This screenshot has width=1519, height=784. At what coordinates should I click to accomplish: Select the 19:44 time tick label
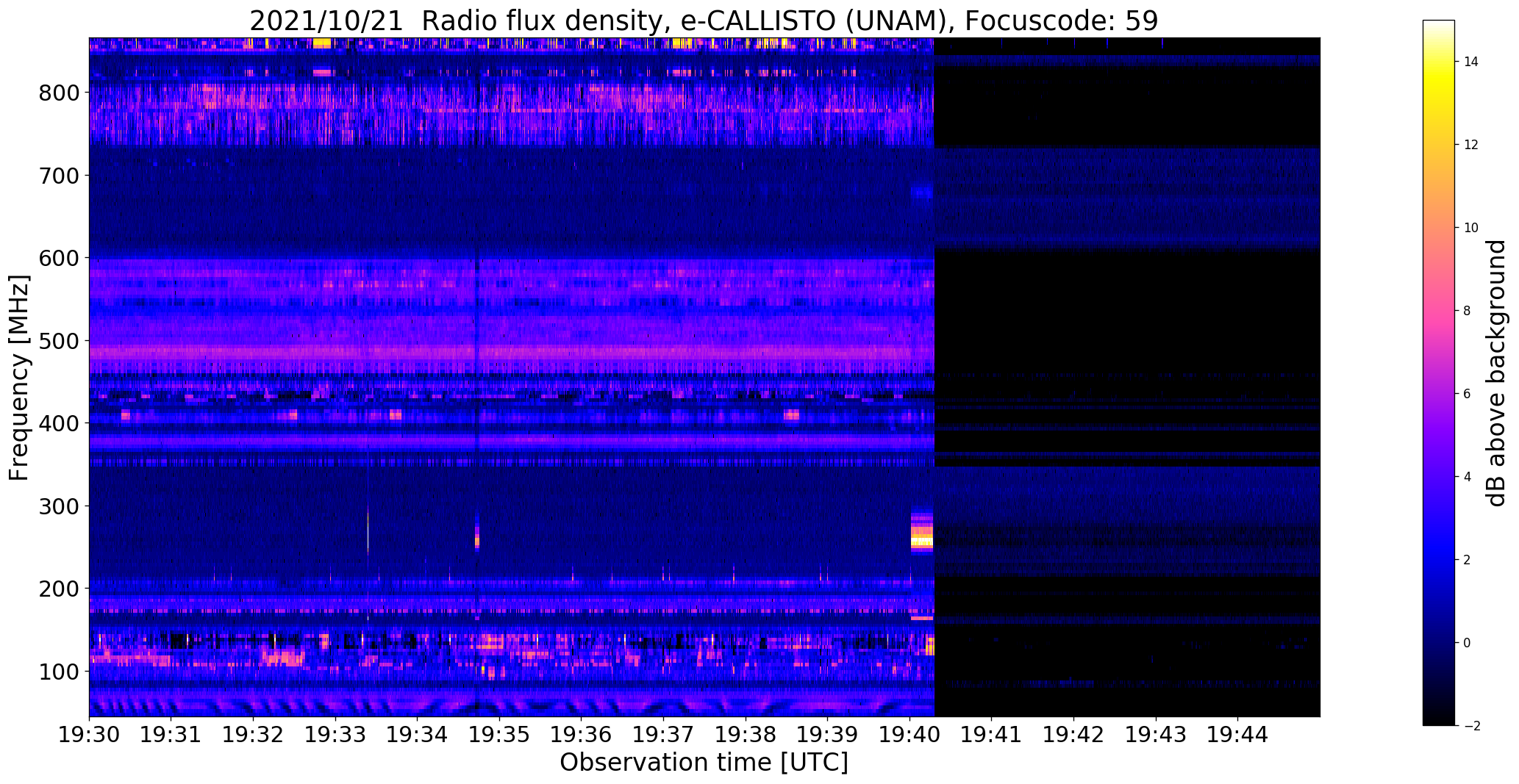(1238, 735)
